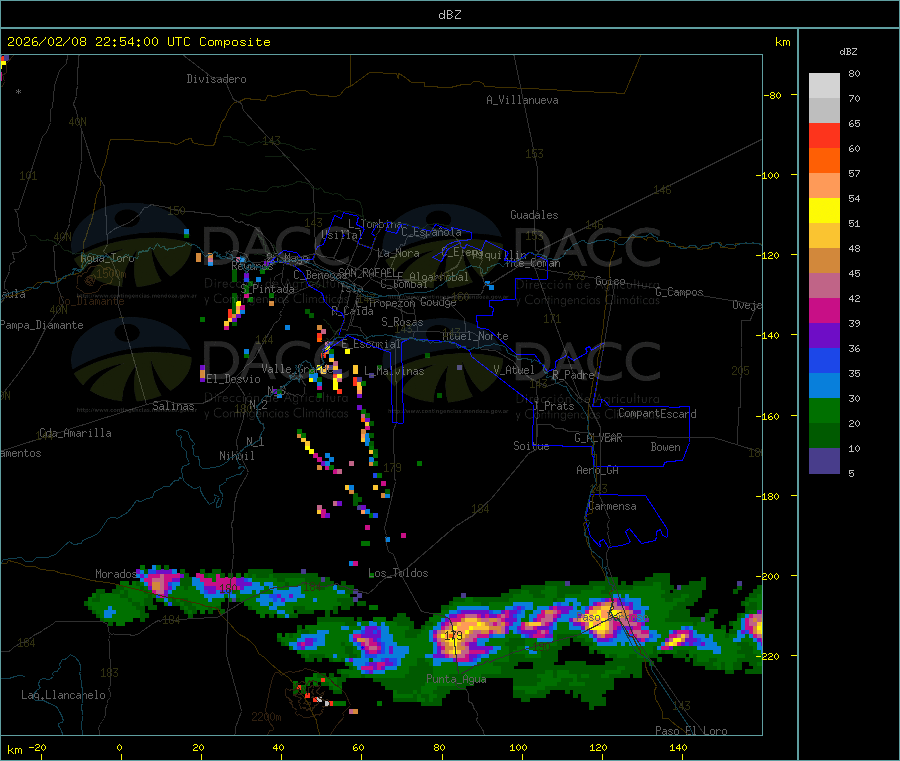Select the Guadales location label
This screenshot has height=761, width=900.
[x=534, y=215]
